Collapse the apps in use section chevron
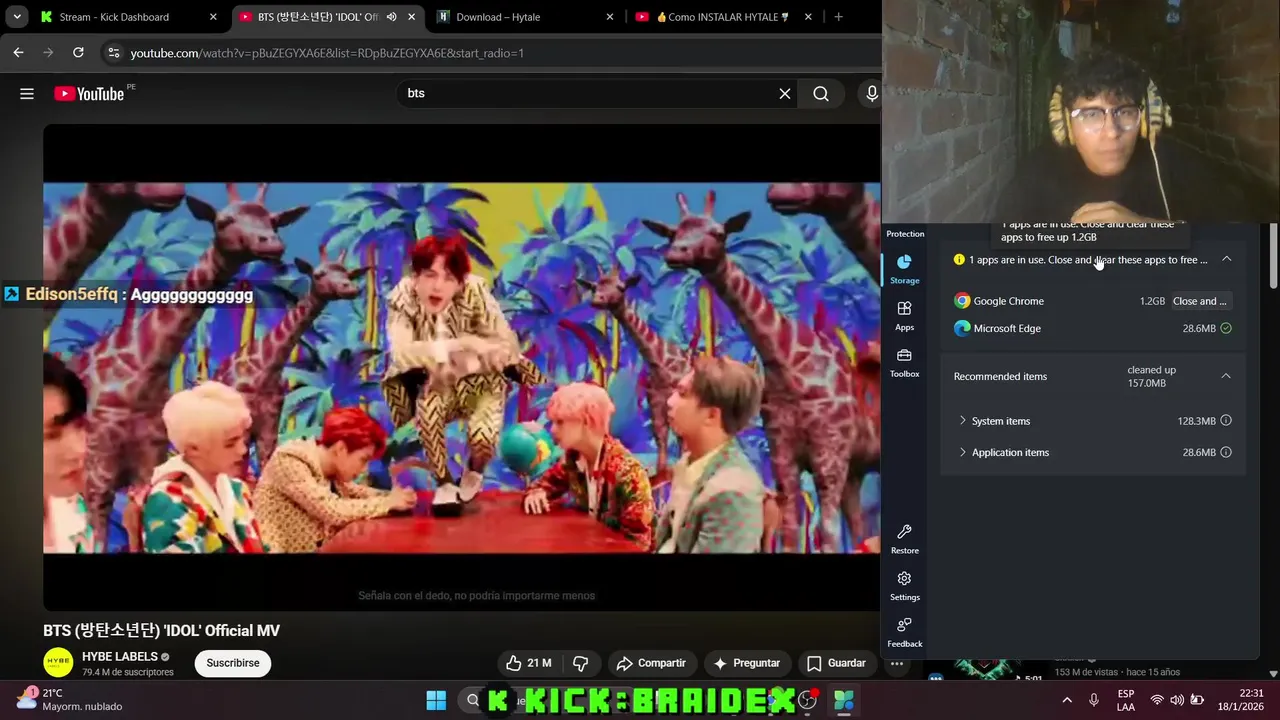Image resolution: width=1280 pixels, height=720 pixels. (x=1226, y=260)
